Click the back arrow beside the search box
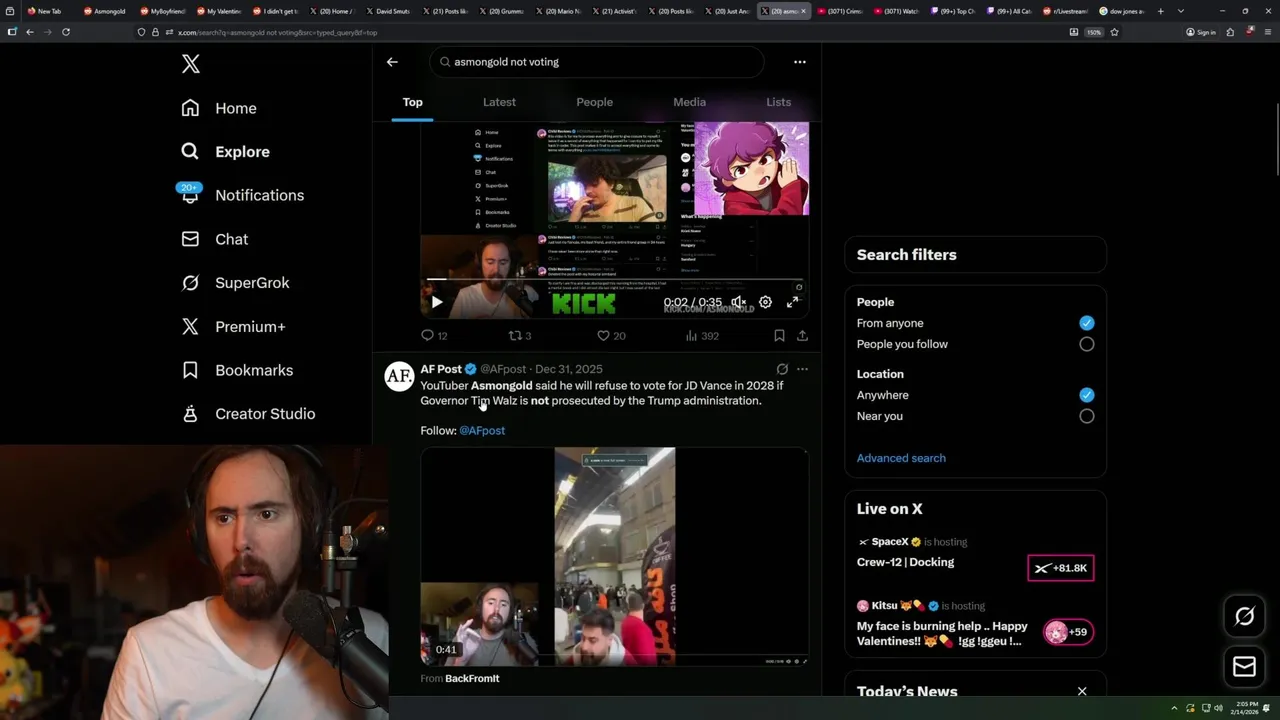This screenshot has height=720, width=1280. pos(392,62)
